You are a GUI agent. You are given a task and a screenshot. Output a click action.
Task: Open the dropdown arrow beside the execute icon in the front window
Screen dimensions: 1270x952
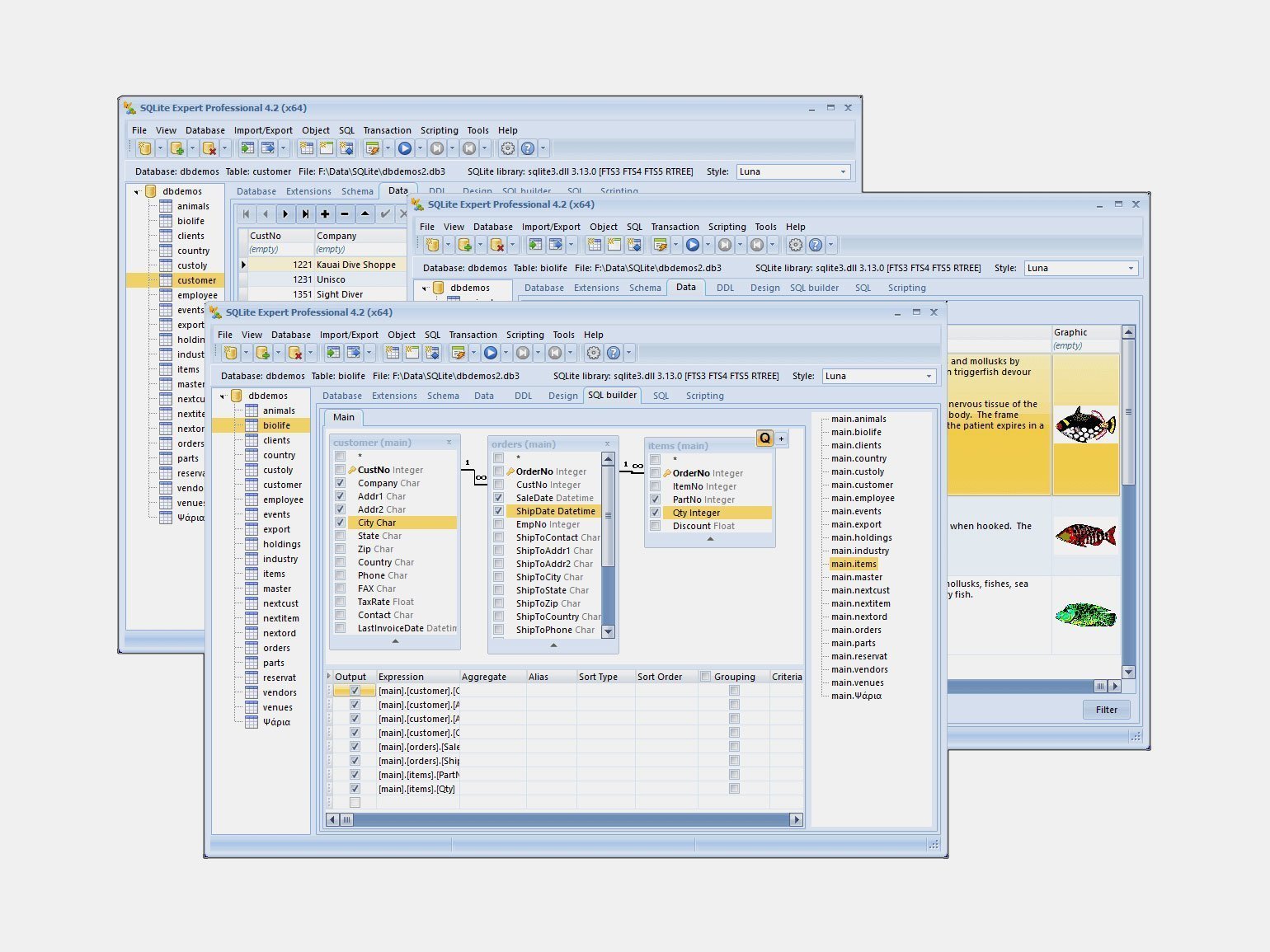506,353
